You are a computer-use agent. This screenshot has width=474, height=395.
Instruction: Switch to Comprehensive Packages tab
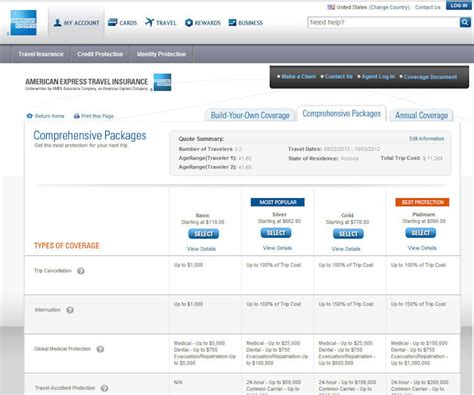pos(342,114)
